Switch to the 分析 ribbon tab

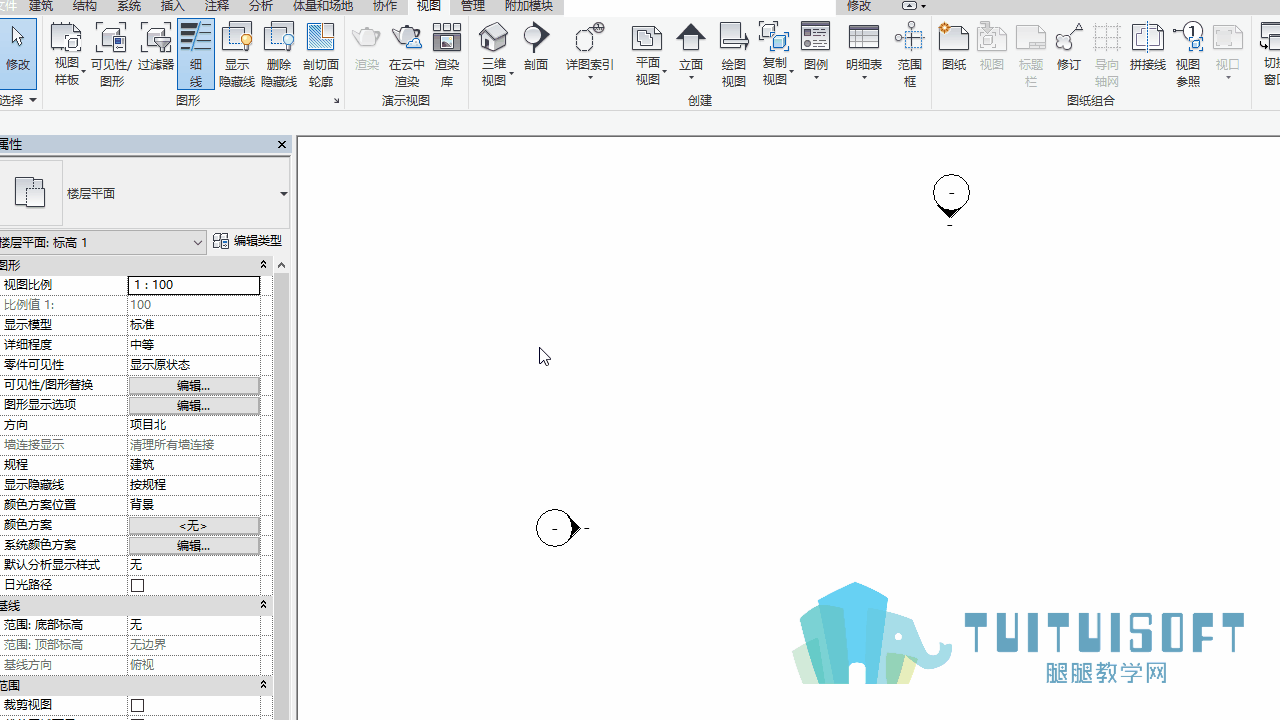tap(261, 6)
